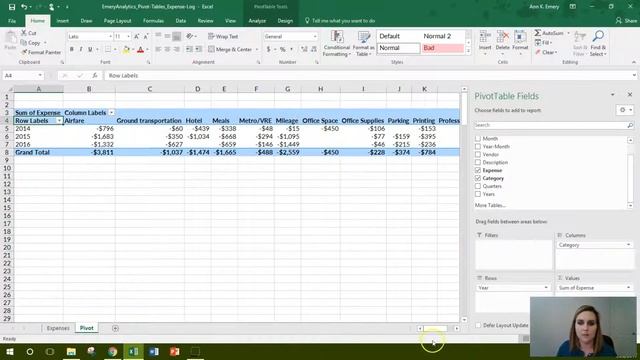Expand Category field dropdown in Columns area

pyautogui.click(x=628, y=245)
